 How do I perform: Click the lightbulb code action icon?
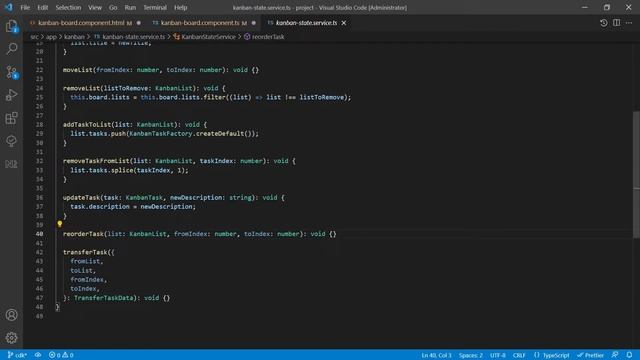click(60, 224)
